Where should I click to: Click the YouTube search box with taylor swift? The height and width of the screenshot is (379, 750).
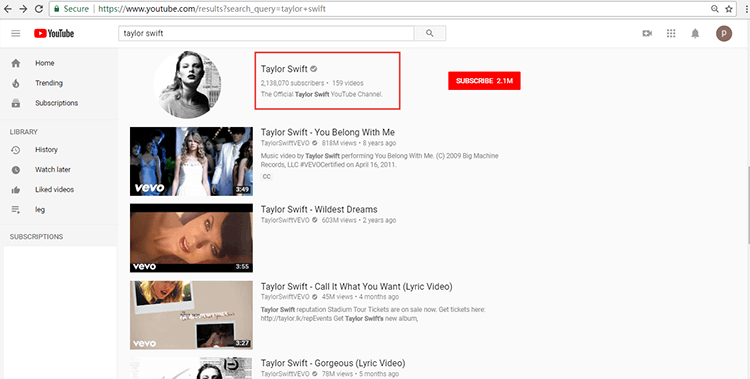(266, 33)
